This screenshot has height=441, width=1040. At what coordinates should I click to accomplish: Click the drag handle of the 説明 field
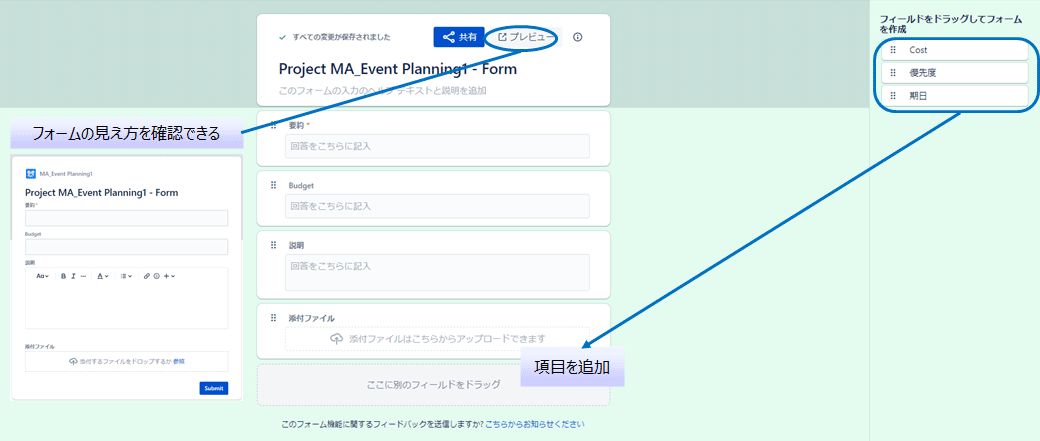tap(273, 245)
